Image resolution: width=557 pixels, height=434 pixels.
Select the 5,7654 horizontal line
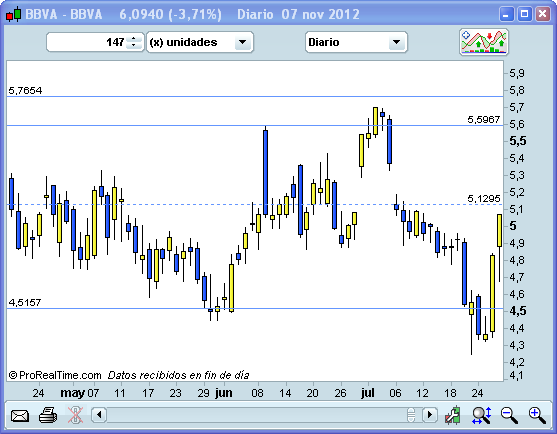[x=255, y=96]
